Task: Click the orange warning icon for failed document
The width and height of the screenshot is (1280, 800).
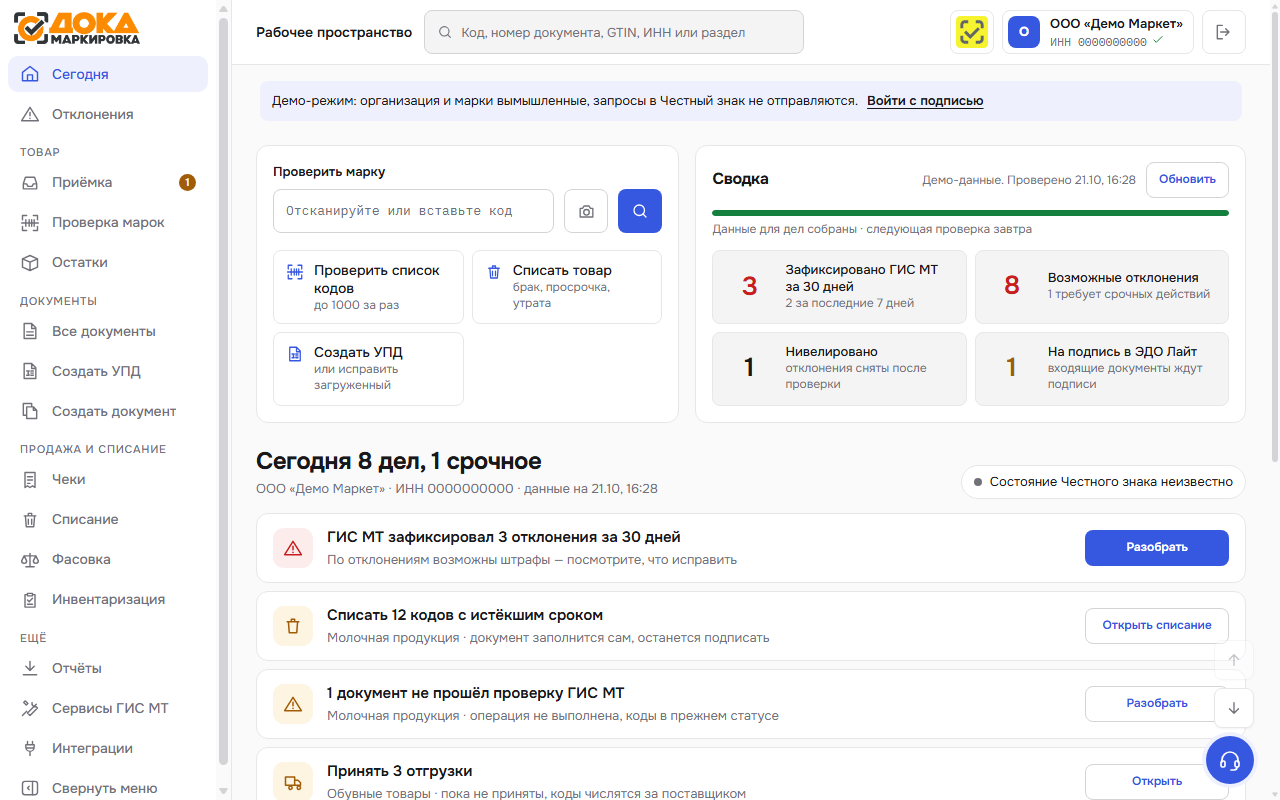Action: (293, 704)
